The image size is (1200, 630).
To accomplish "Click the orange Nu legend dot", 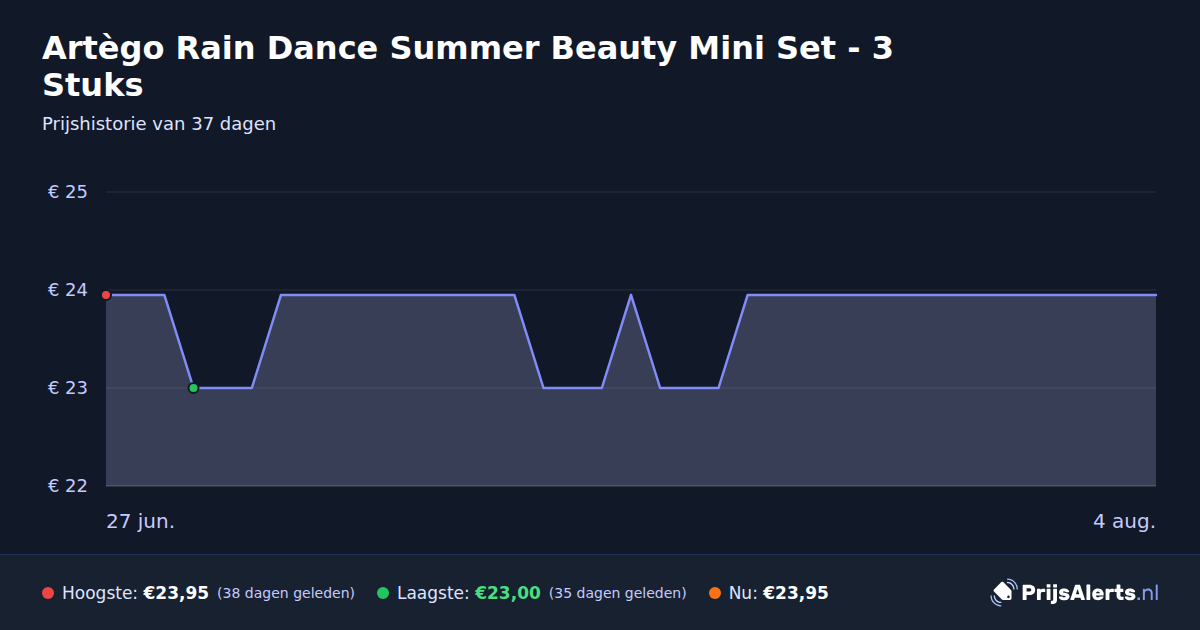I will coord(715,593).
